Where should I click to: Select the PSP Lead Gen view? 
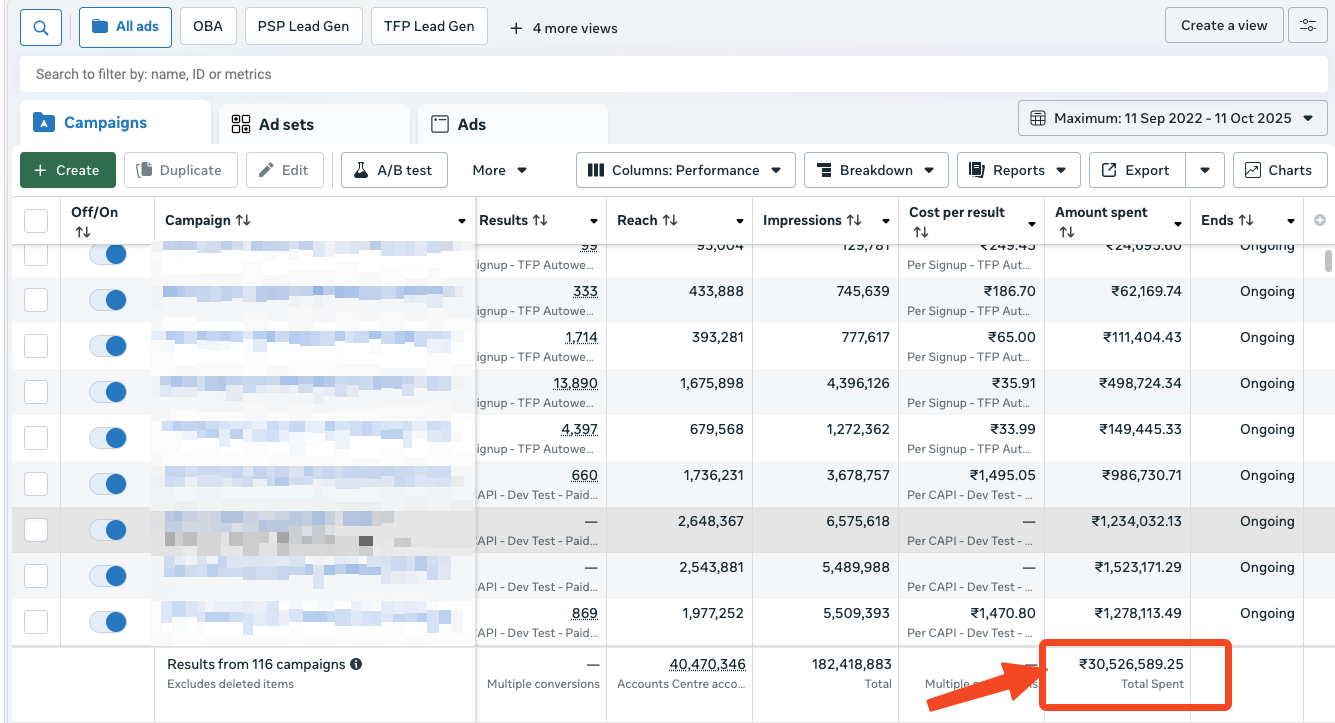point(303,26)
